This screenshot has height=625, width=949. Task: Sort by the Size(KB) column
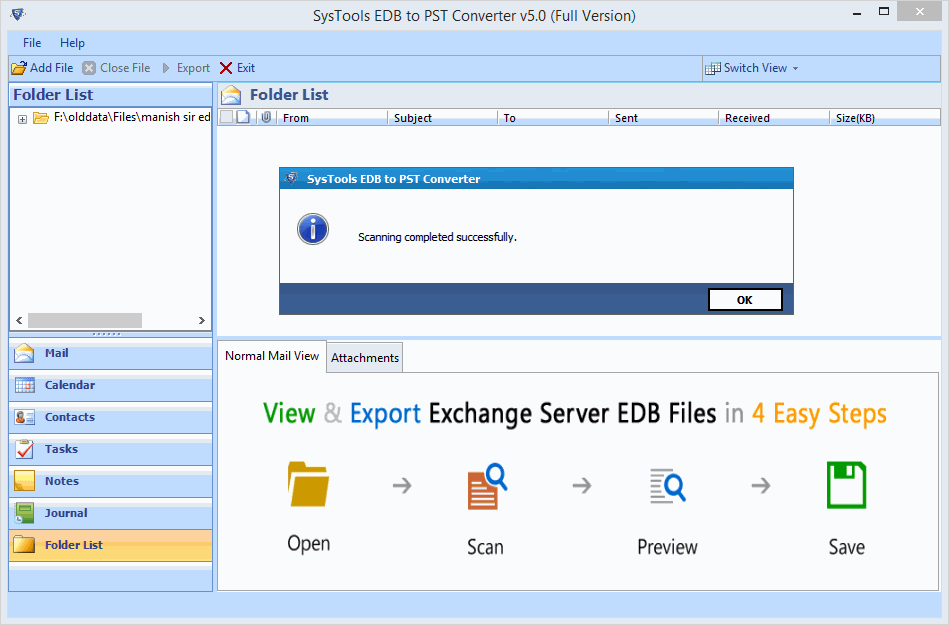(x=885, y=118)
